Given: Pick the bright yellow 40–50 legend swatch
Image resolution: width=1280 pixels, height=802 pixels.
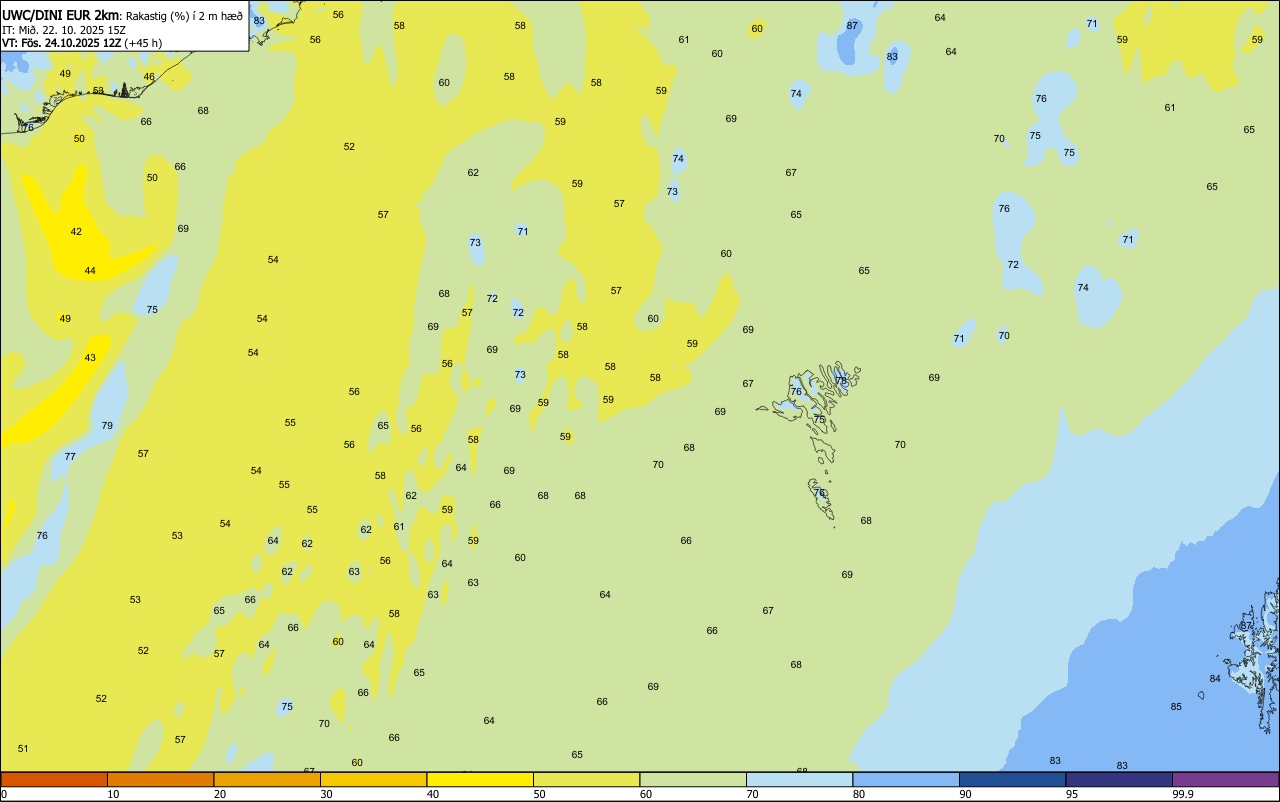Looking at the screenshot, I should (x=480, y=779).
